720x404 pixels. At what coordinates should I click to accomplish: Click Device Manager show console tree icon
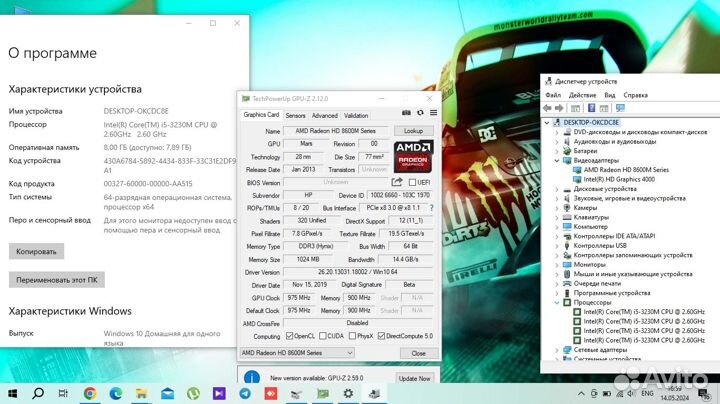point(575,108)
